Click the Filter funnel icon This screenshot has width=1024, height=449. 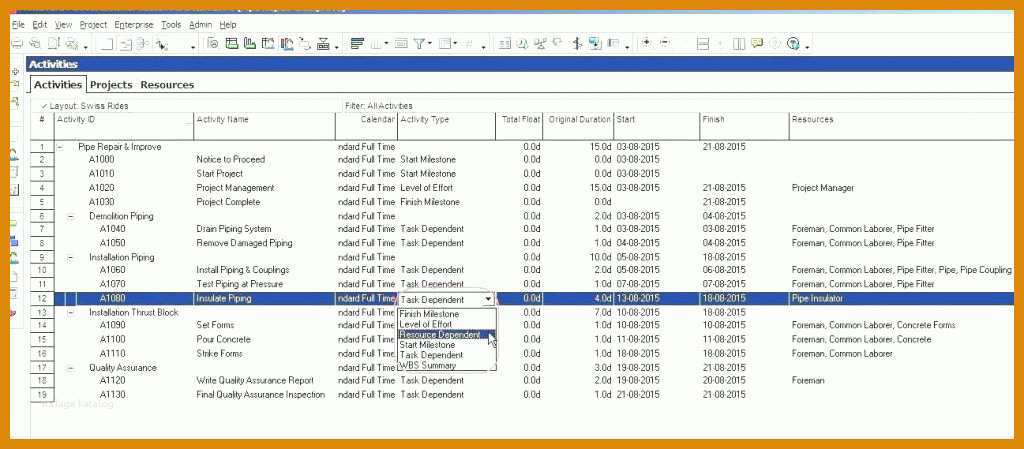(x=419, y=44)
